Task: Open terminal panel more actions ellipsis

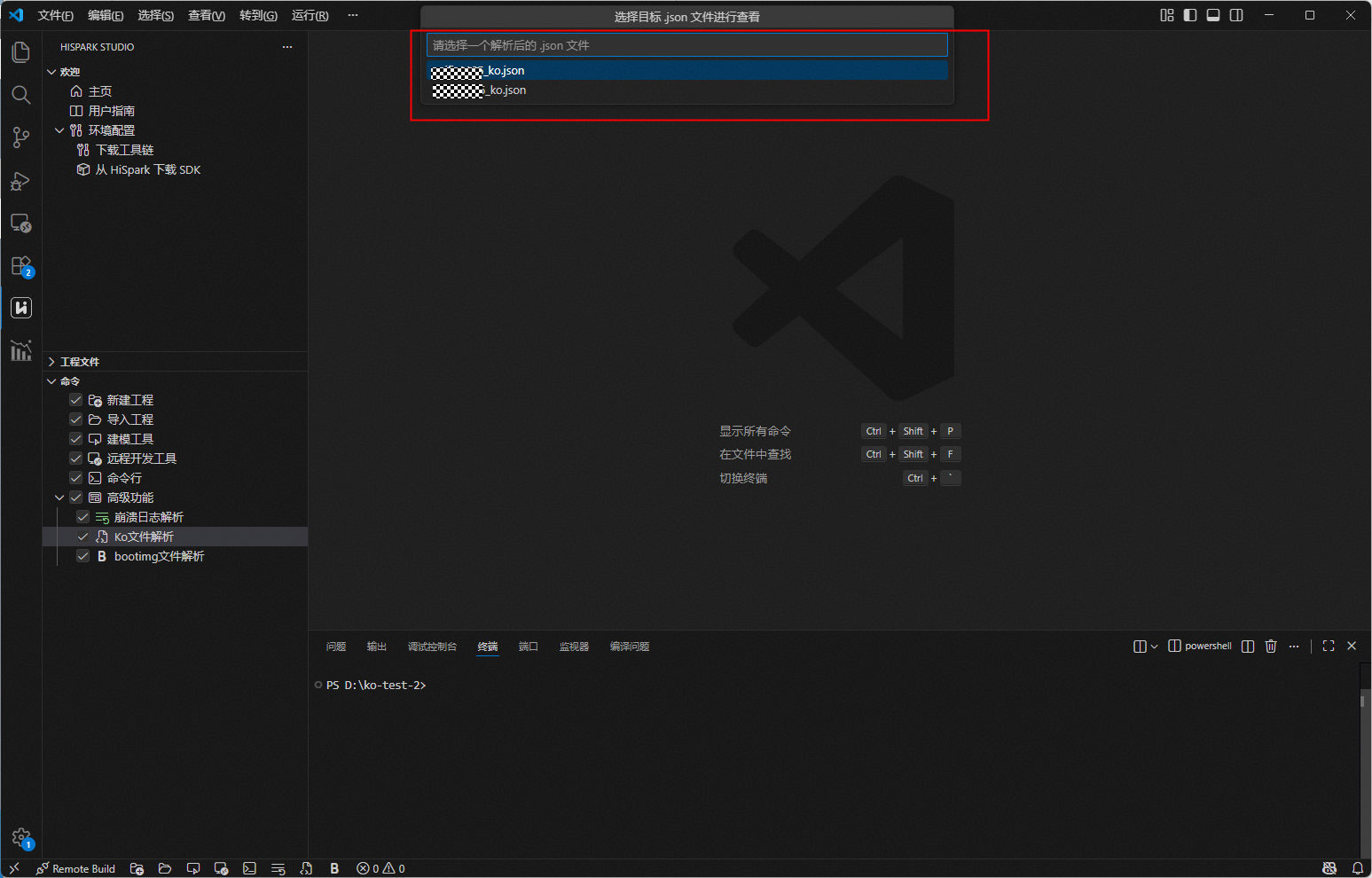Action: coord(1294,647)
